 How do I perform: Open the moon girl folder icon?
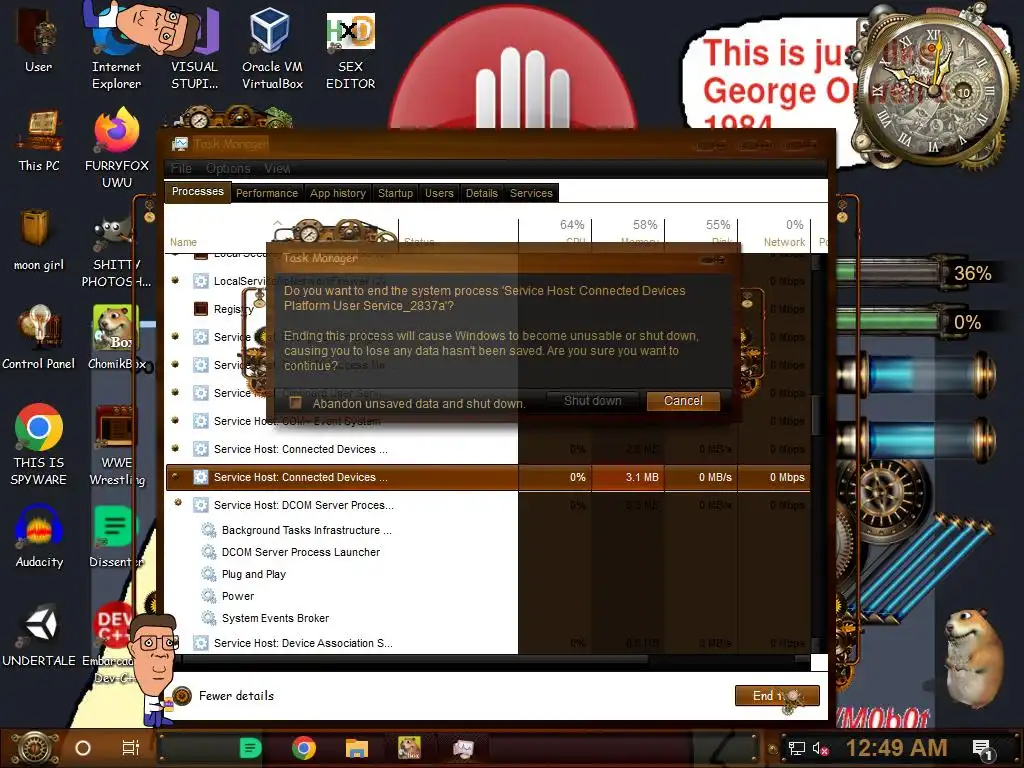[x=39, y=240]
